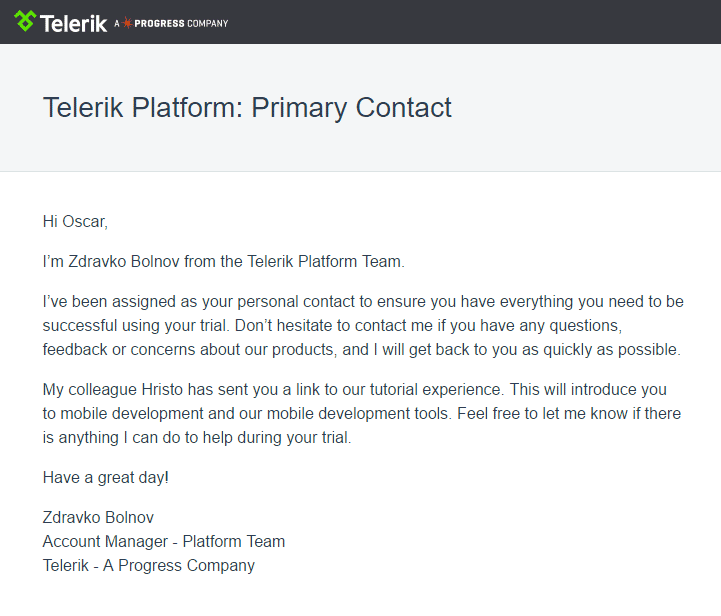The width and height of the screenshot is (721, 616).
Task: Click the 'Hi Oscar,' greeting line
Action: (75, 220)
